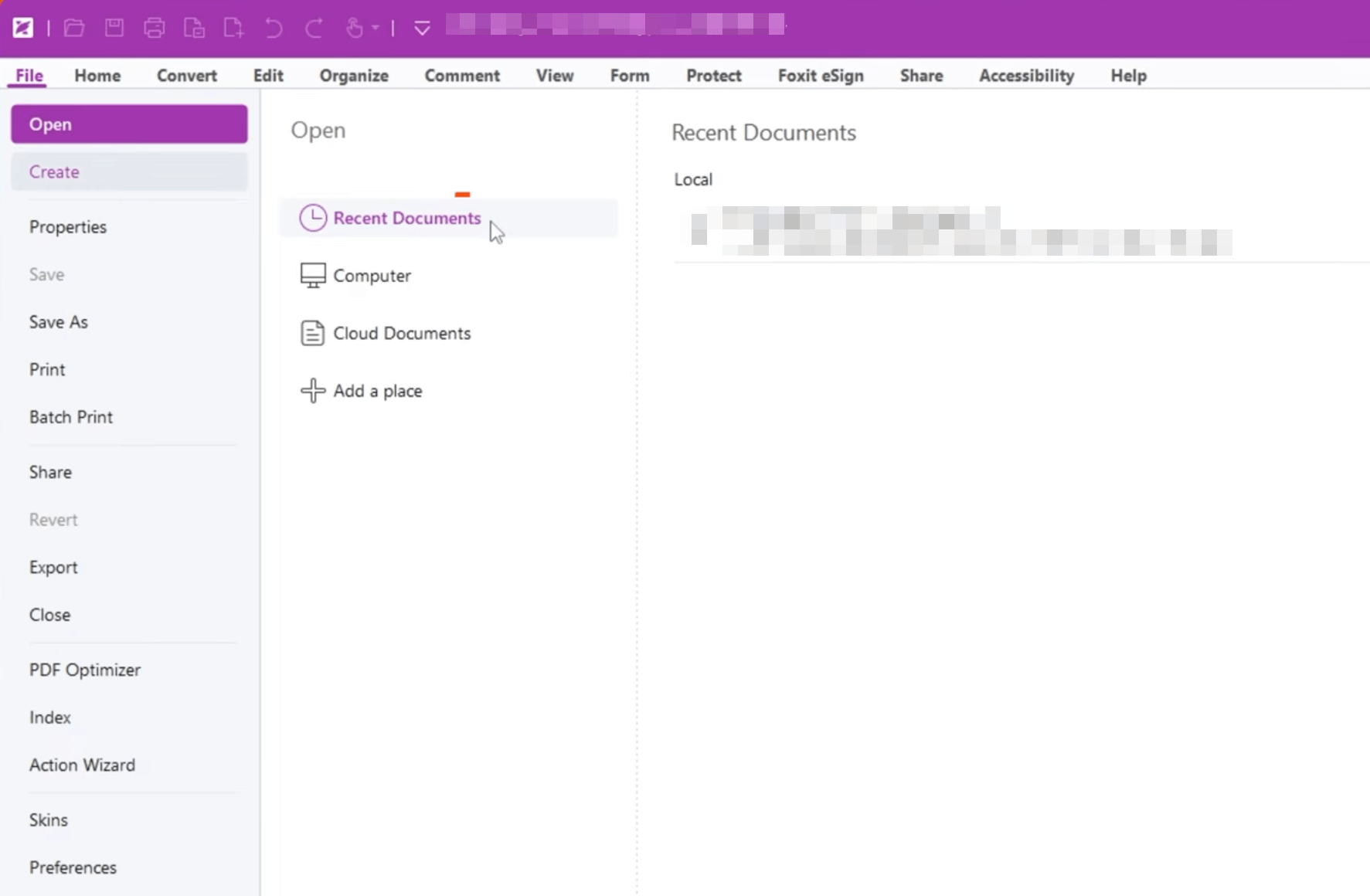Click the printer icon in quick access toolbar
Image resolution: width=1370 pixels, height=896 pixels.
(154, 28)
